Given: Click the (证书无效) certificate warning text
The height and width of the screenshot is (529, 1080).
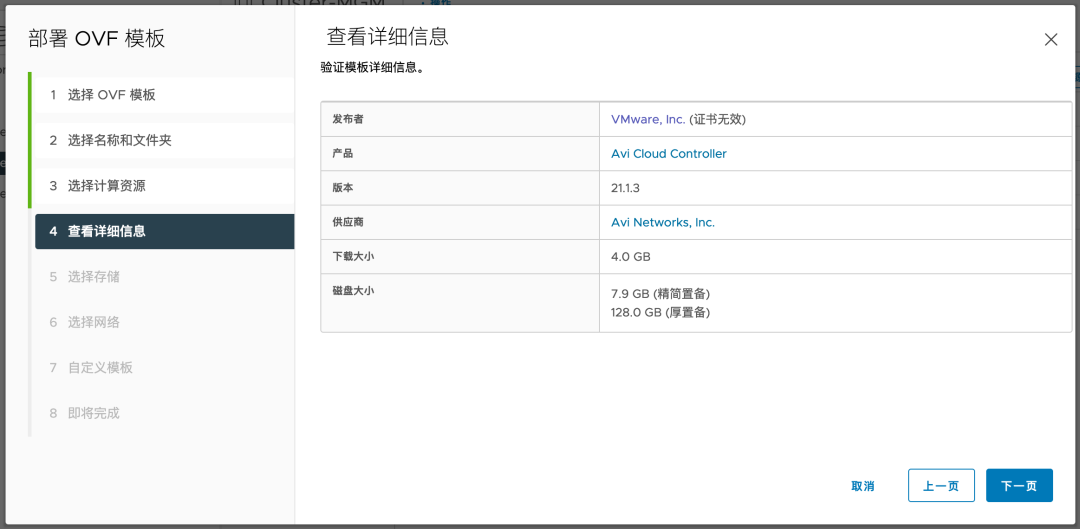Looking at the screenshot, I should point(718,119).
